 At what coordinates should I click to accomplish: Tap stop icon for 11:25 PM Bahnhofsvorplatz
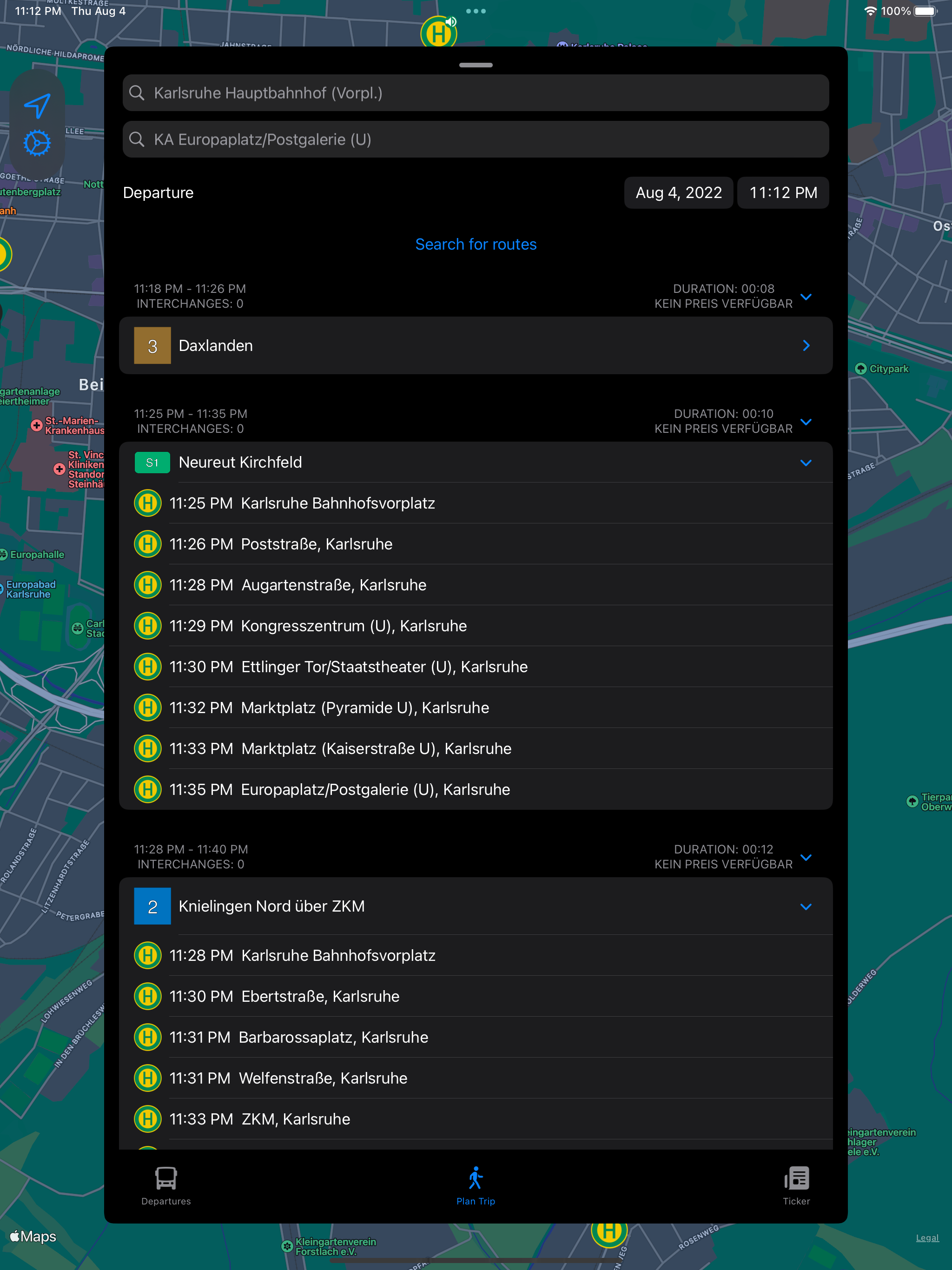[x=147, y=503]
